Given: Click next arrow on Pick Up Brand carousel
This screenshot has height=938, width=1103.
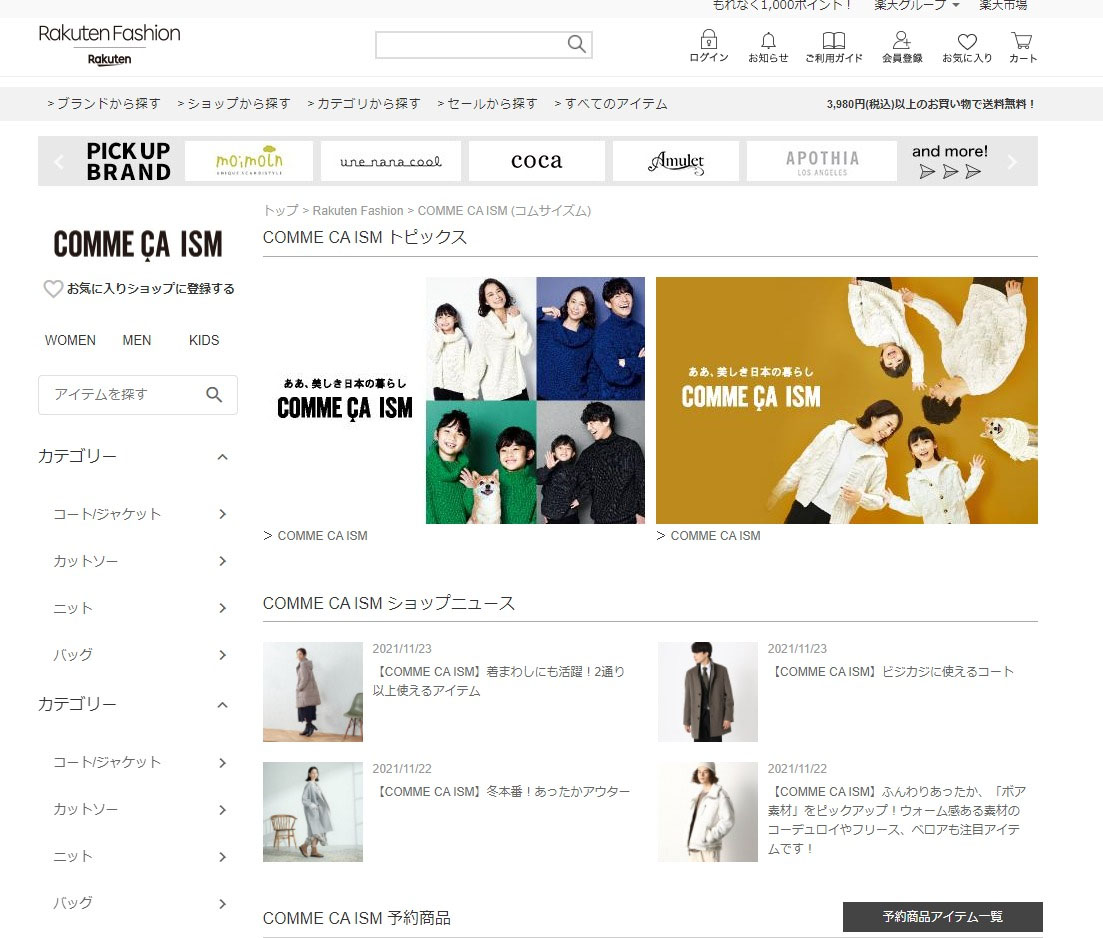Looking at the screenshot, I should (1012, 162).
